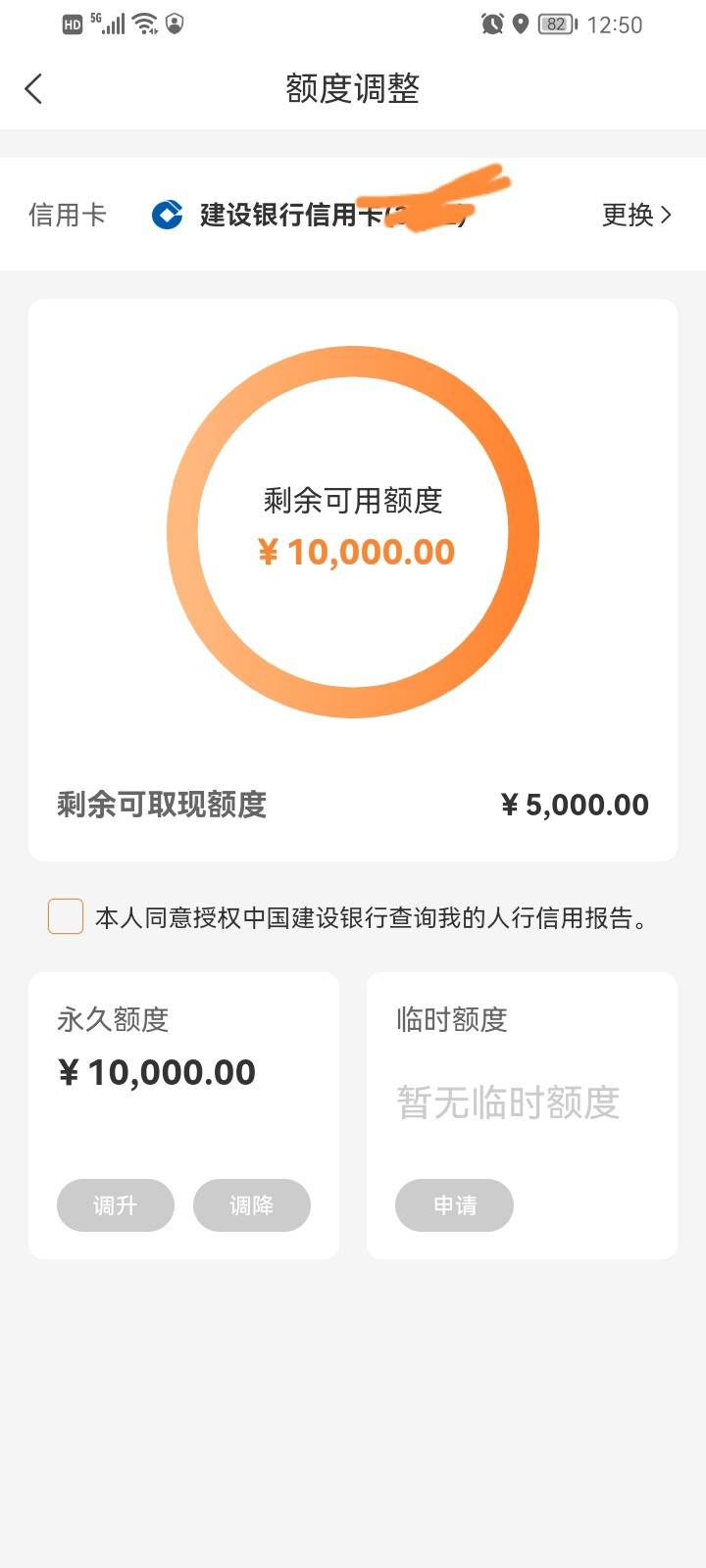Select the 永久额度 card section

tap(183, 1115)
